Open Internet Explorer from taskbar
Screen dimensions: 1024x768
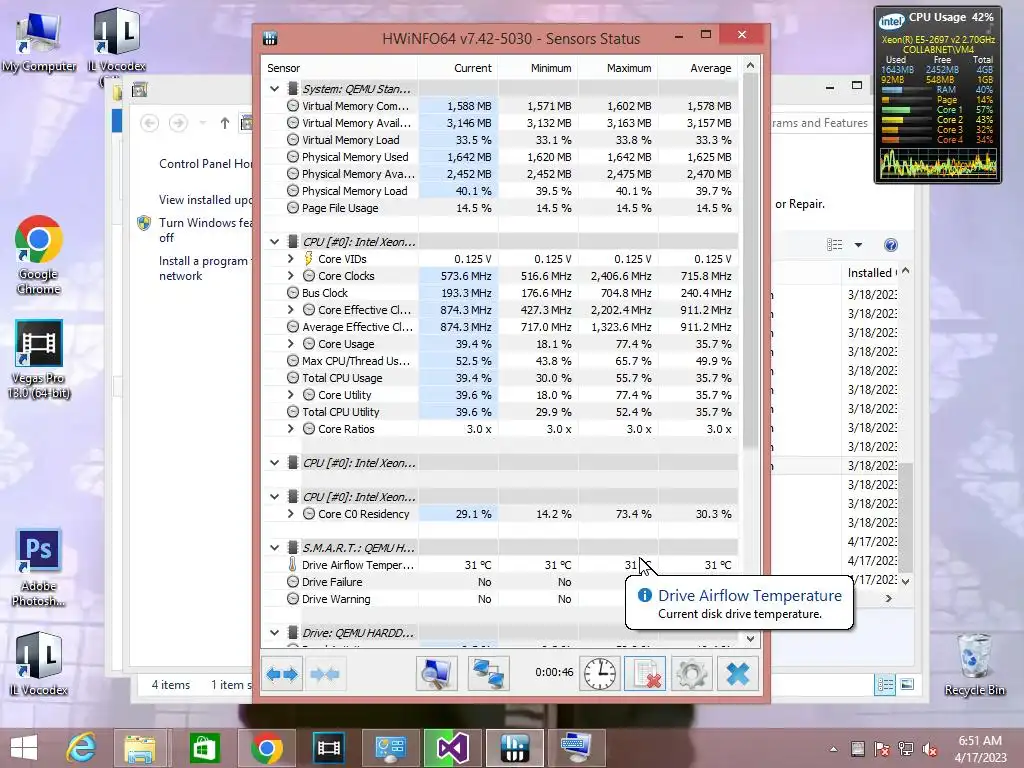tap(81, 748)
